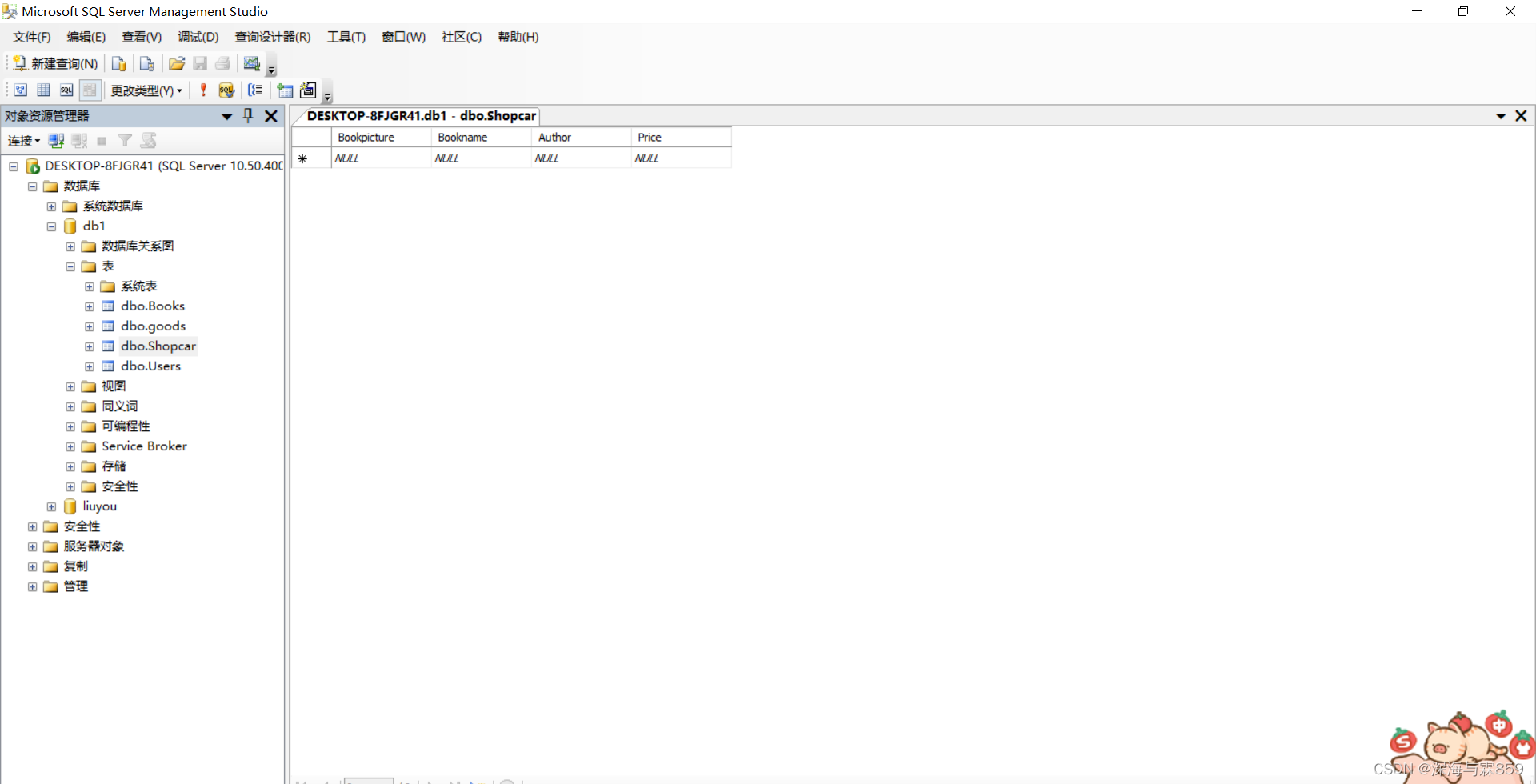The width and height of the screenshot is (1536, 784).
Task: Toggle the criteria grid pane button
Action: pos(43,90)
